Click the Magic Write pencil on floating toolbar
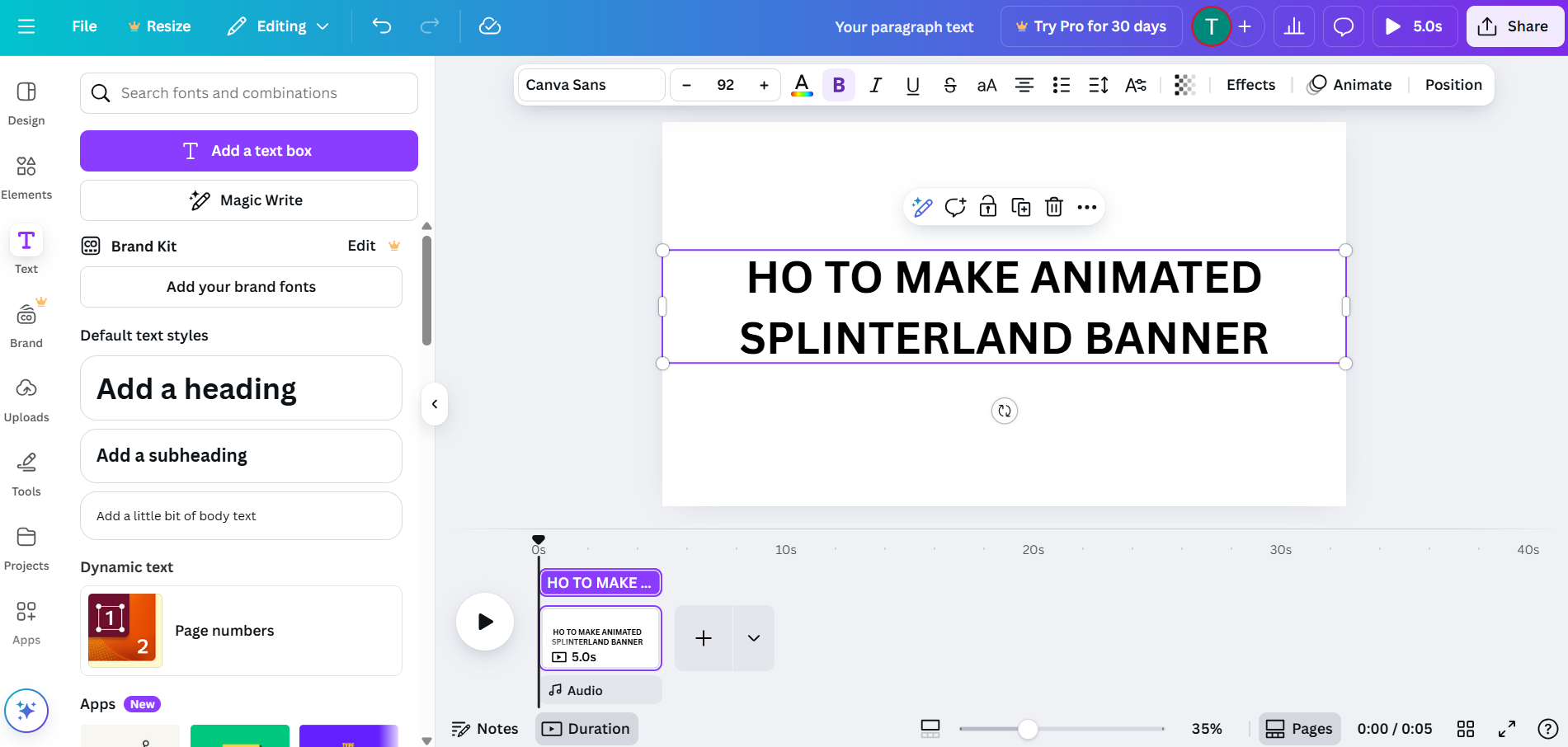1568x747 pixels. pyautogui.click(x=922, y=207)
